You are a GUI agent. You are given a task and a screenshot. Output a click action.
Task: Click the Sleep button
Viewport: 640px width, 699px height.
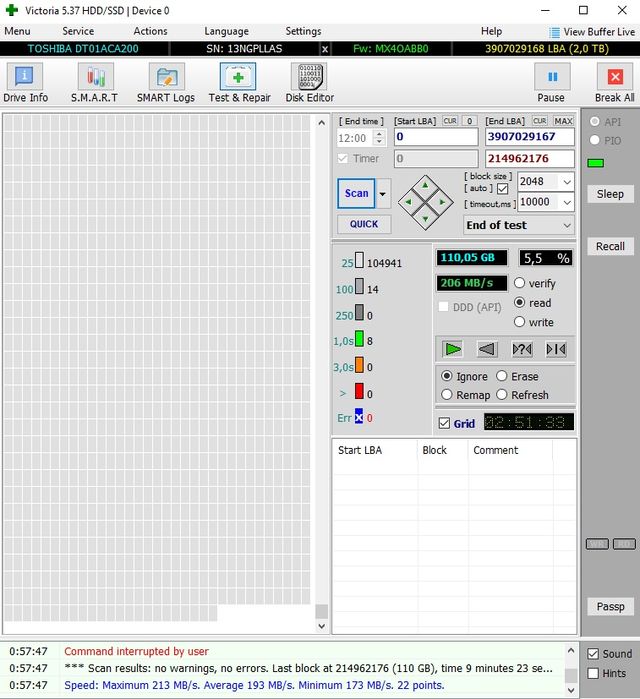[x=610, y=194]
